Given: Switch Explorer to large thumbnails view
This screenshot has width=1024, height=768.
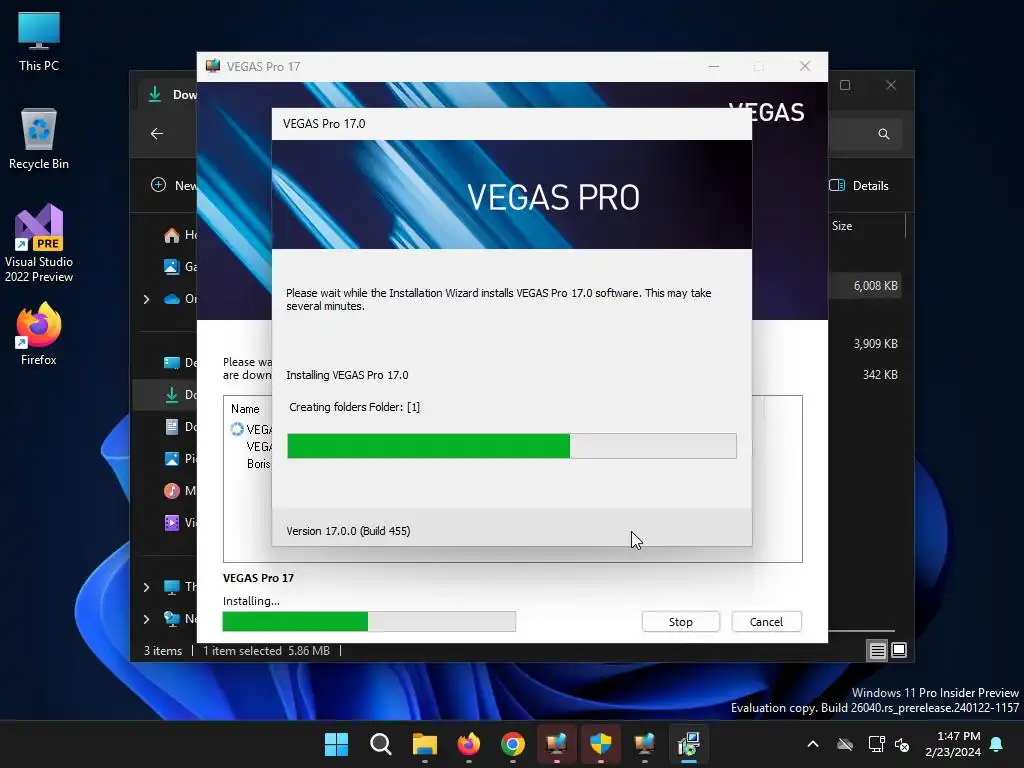Looking at the screenshot, I should tap(899, 650).
